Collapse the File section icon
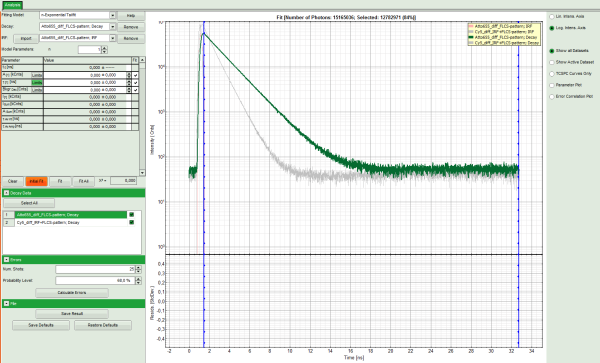Viewport: 600px width, 363px height. pos(6,303)
